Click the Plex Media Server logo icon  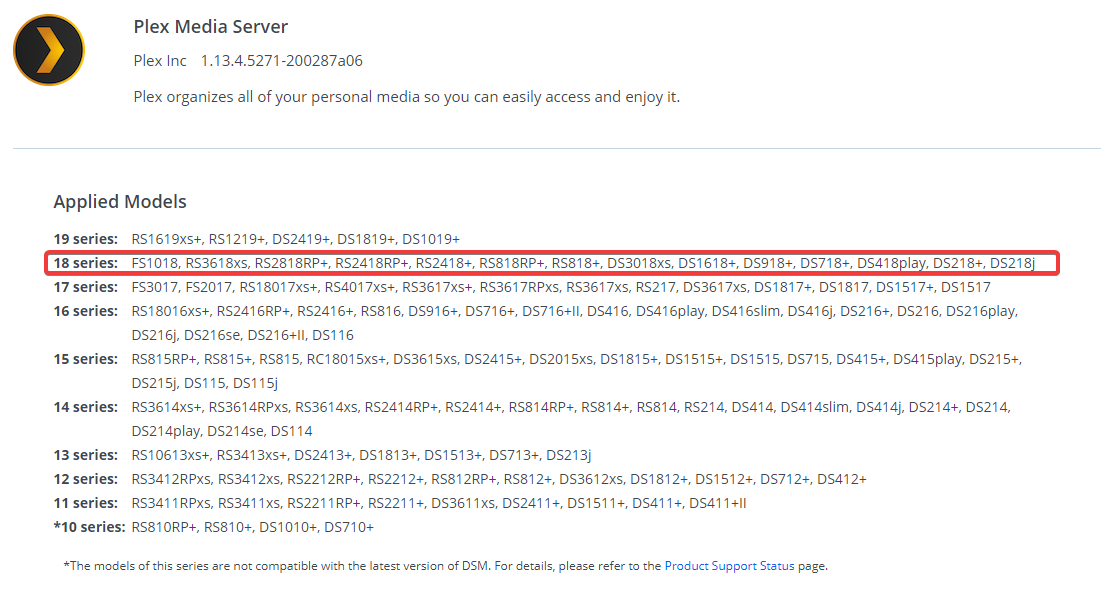tap(49, 50)
